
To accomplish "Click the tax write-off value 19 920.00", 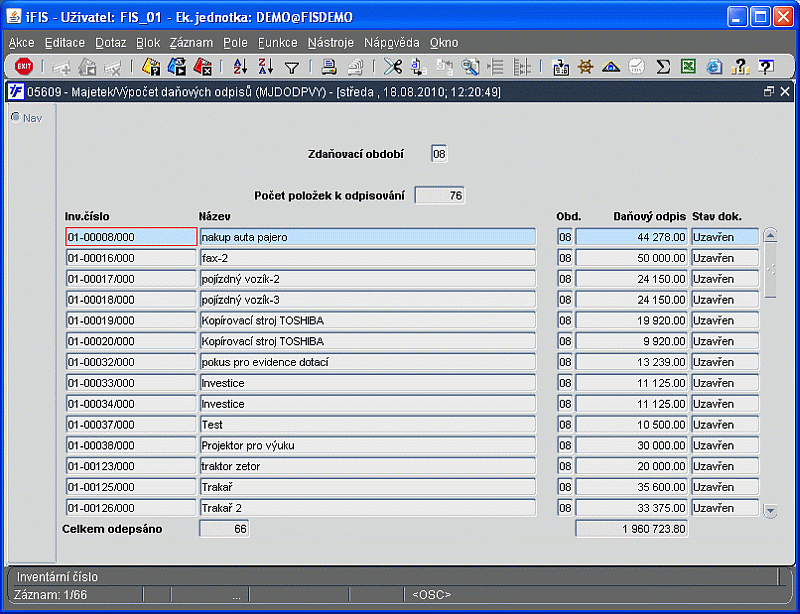I will (x=631, y=321).
